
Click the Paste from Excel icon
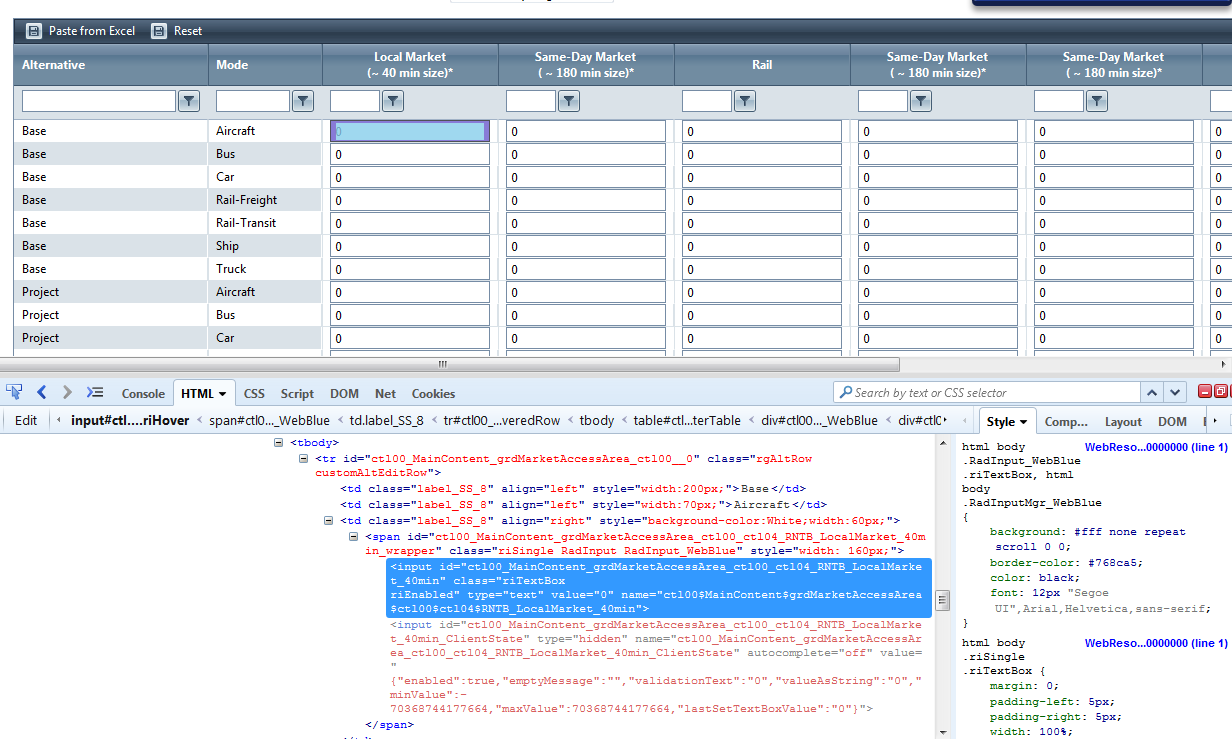[x=34, y=31]
